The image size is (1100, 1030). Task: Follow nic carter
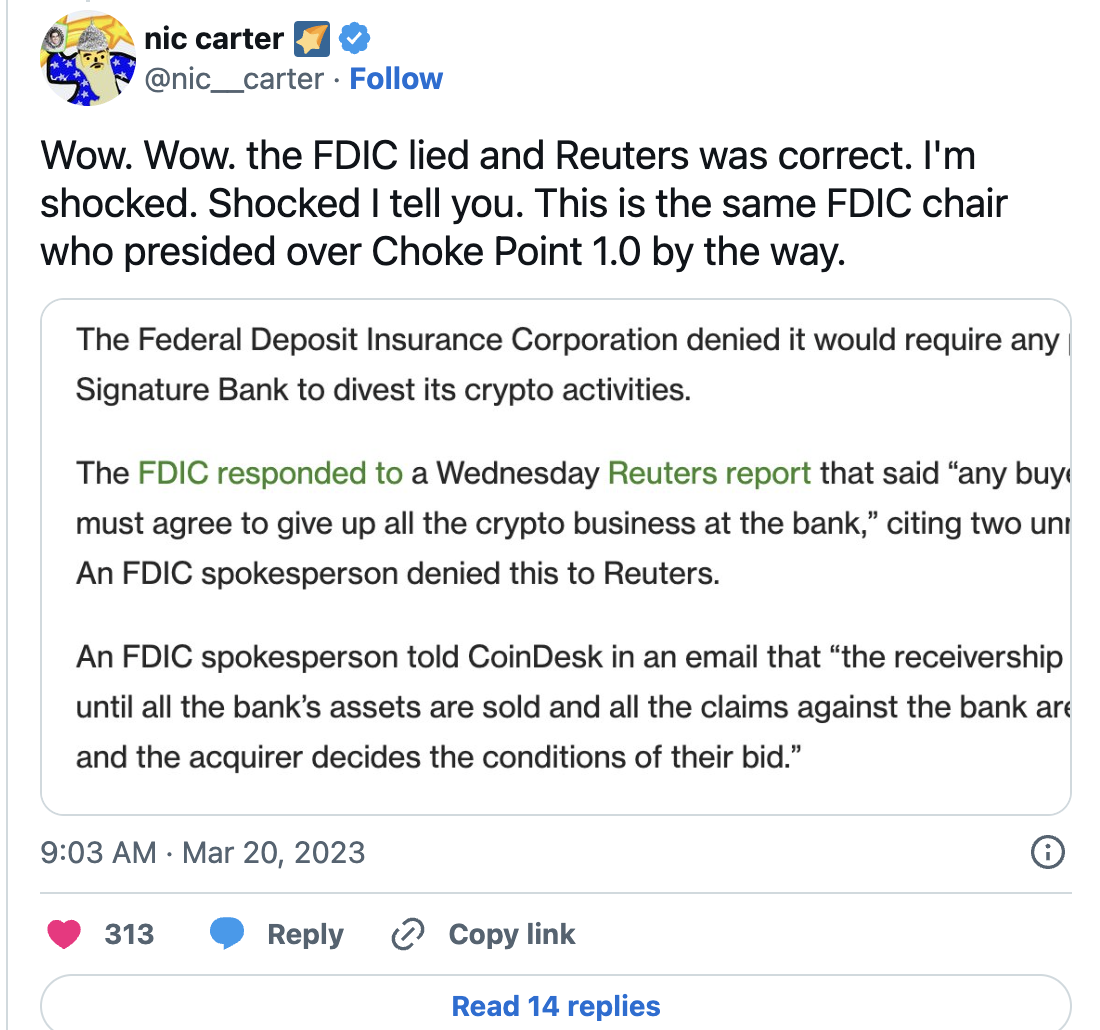(396, 79)
